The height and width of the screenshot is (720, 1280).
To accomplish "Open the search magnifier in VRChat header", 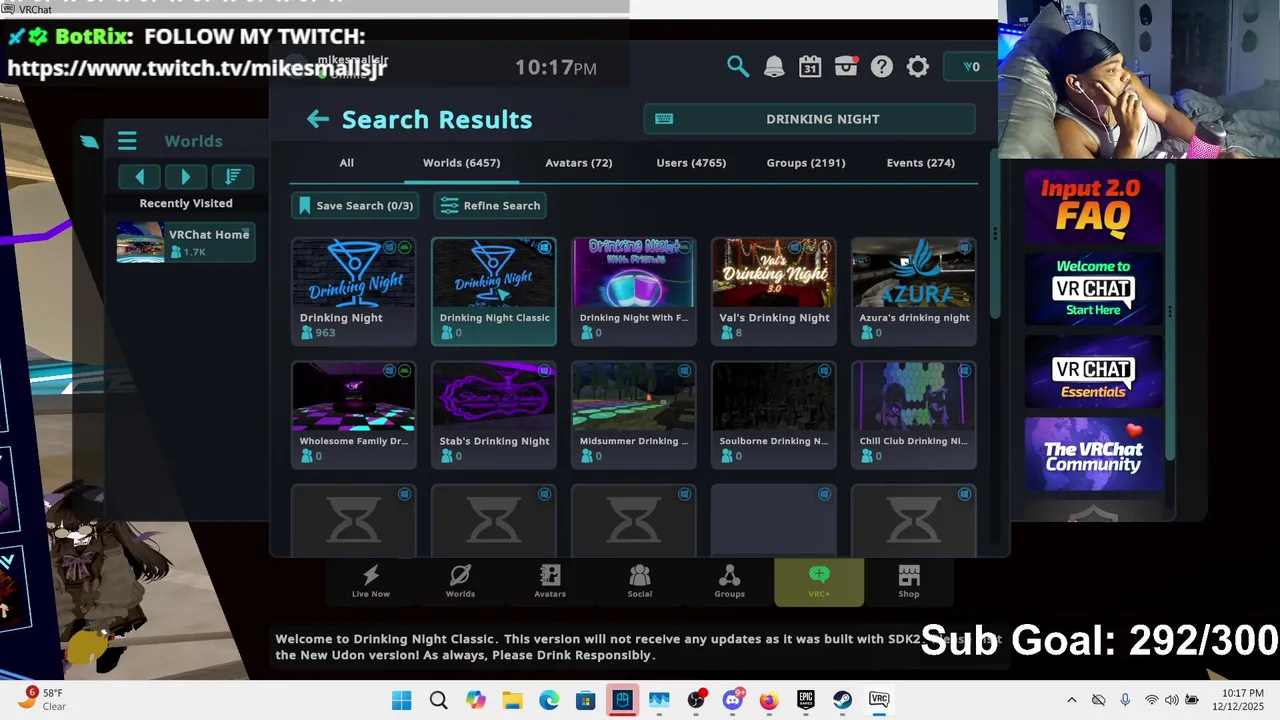I will click(x=738, y=67).
